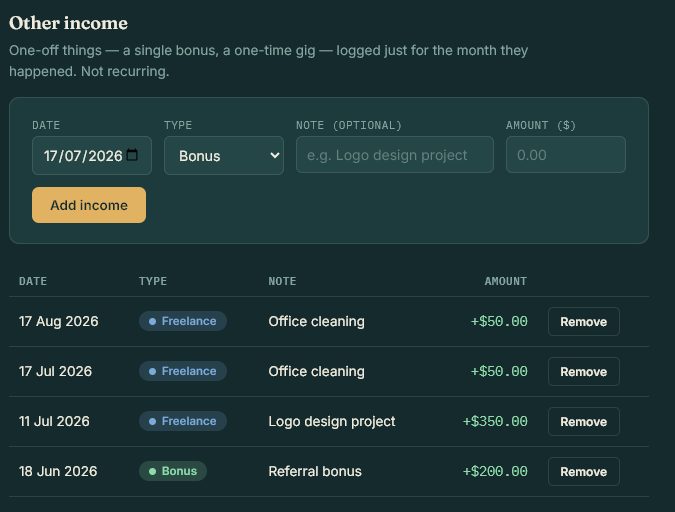The width and height of the screenshot is (675, 512).
Task: Click the +$350.00 amount
Action: [495, 421]
